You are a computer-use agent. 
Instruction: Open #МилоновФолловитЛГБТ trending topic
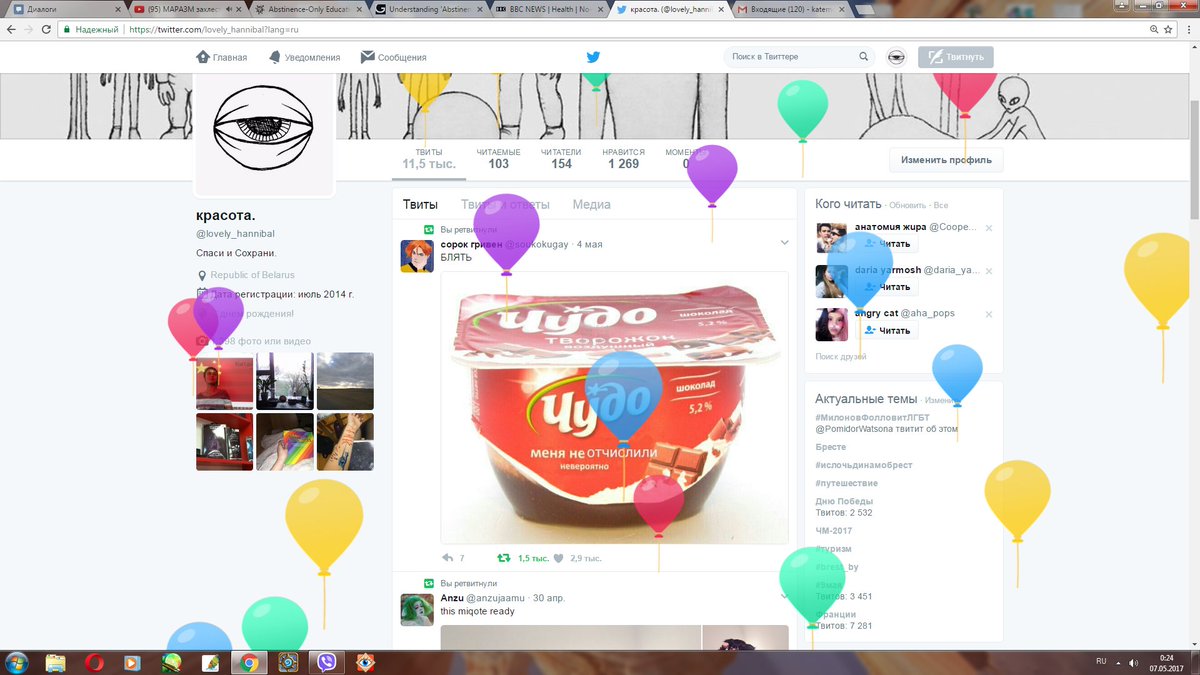[872, 417]
